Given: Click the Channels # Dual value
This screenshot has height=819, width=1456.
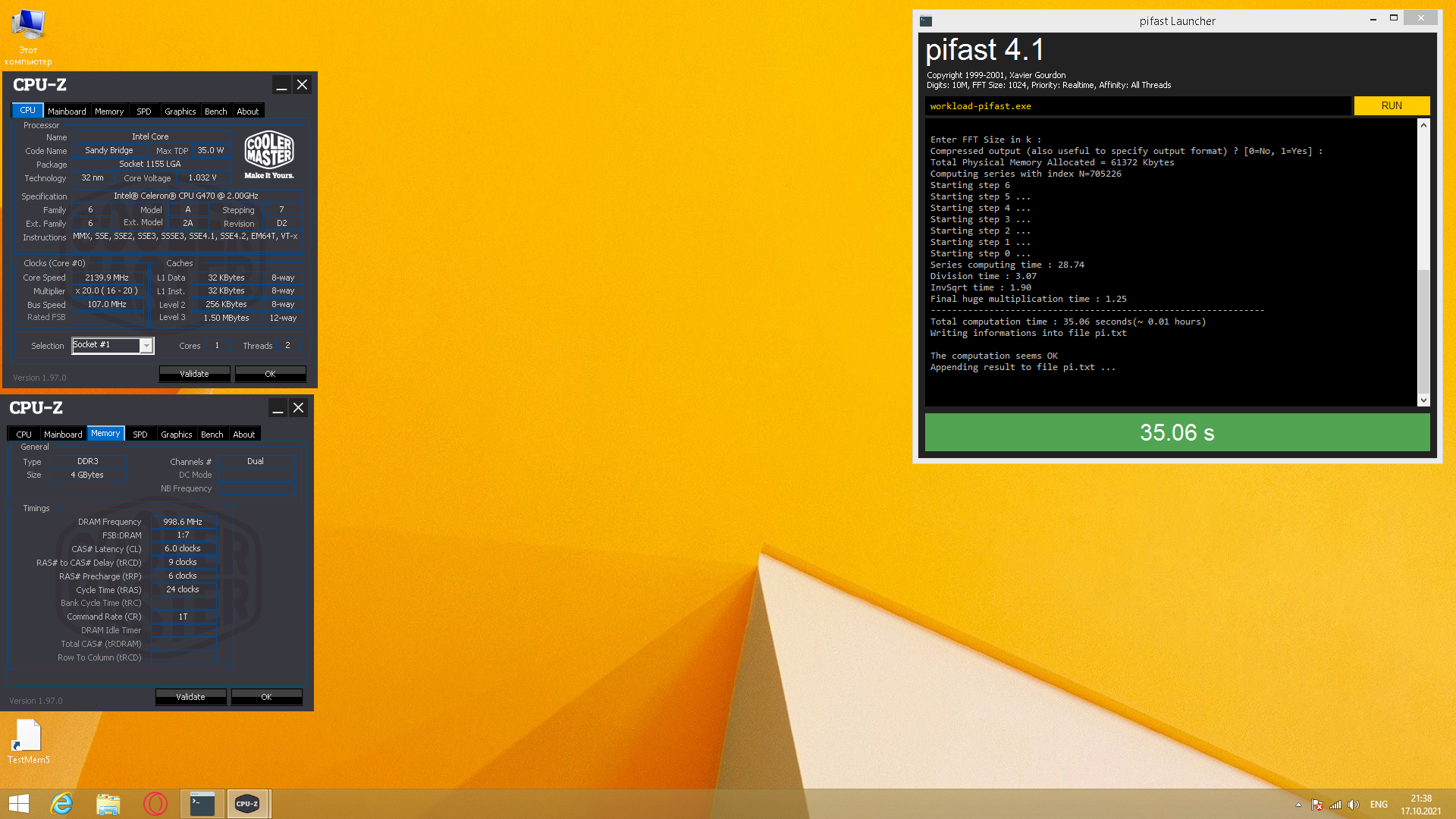Looking at the screenshot, I should coord(256,461).
